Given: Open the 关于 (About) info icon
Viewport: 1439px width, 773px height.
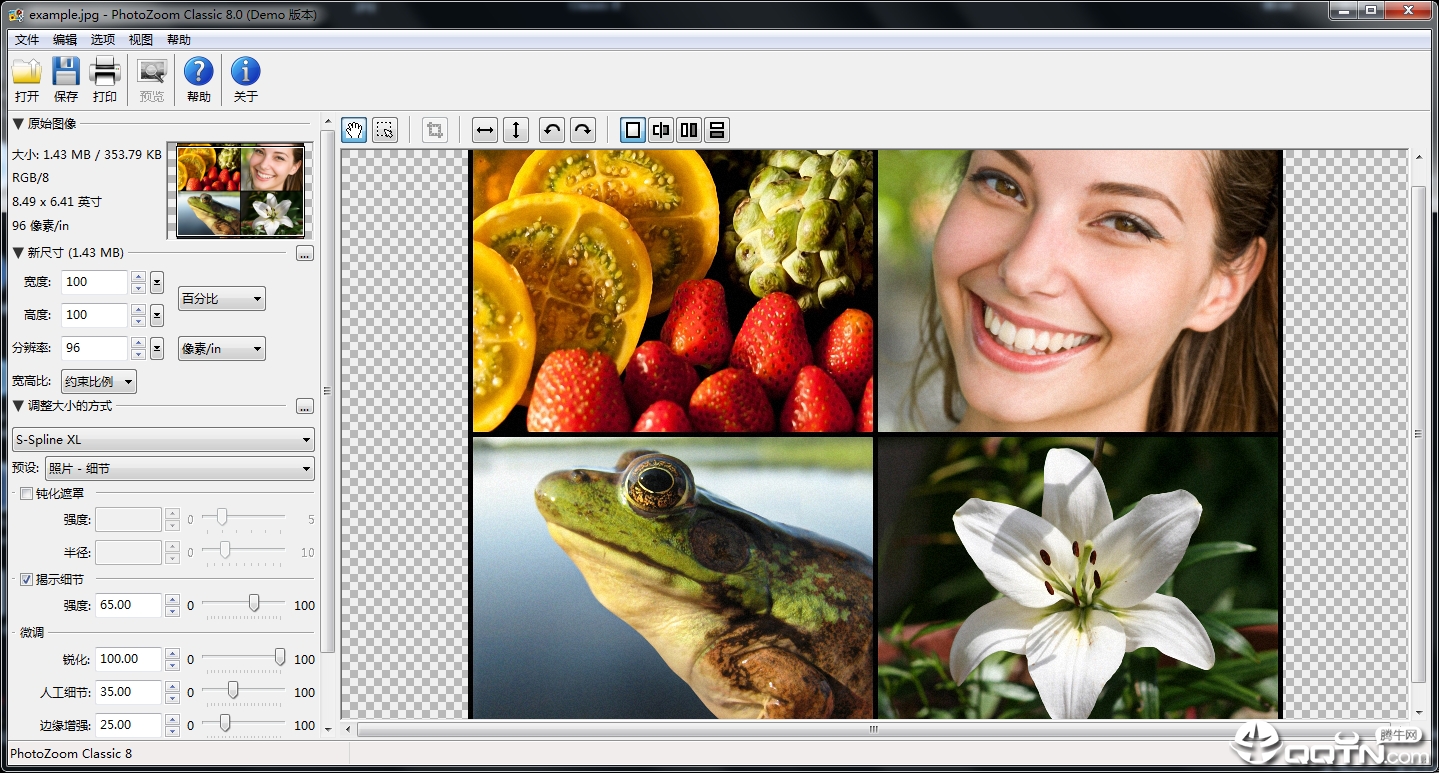Looking at the screenshot, I should pos(246,71).
